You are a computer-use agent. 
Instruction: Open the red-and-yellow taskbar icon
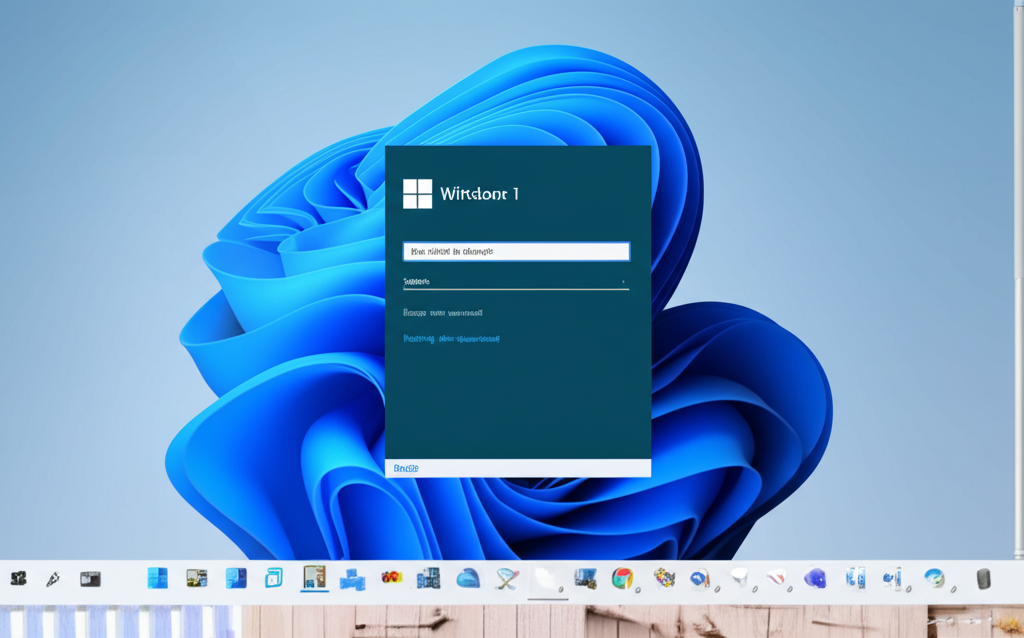pyautogui.click(x=391, y=577)
